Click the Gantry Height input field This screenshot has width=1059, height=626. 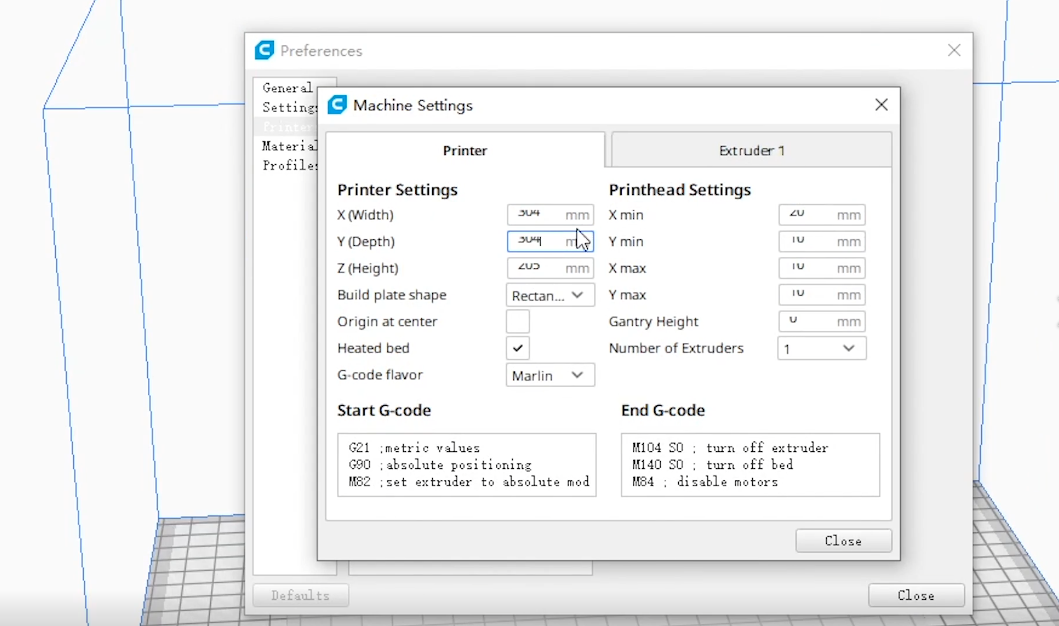(x=822, y=321)
